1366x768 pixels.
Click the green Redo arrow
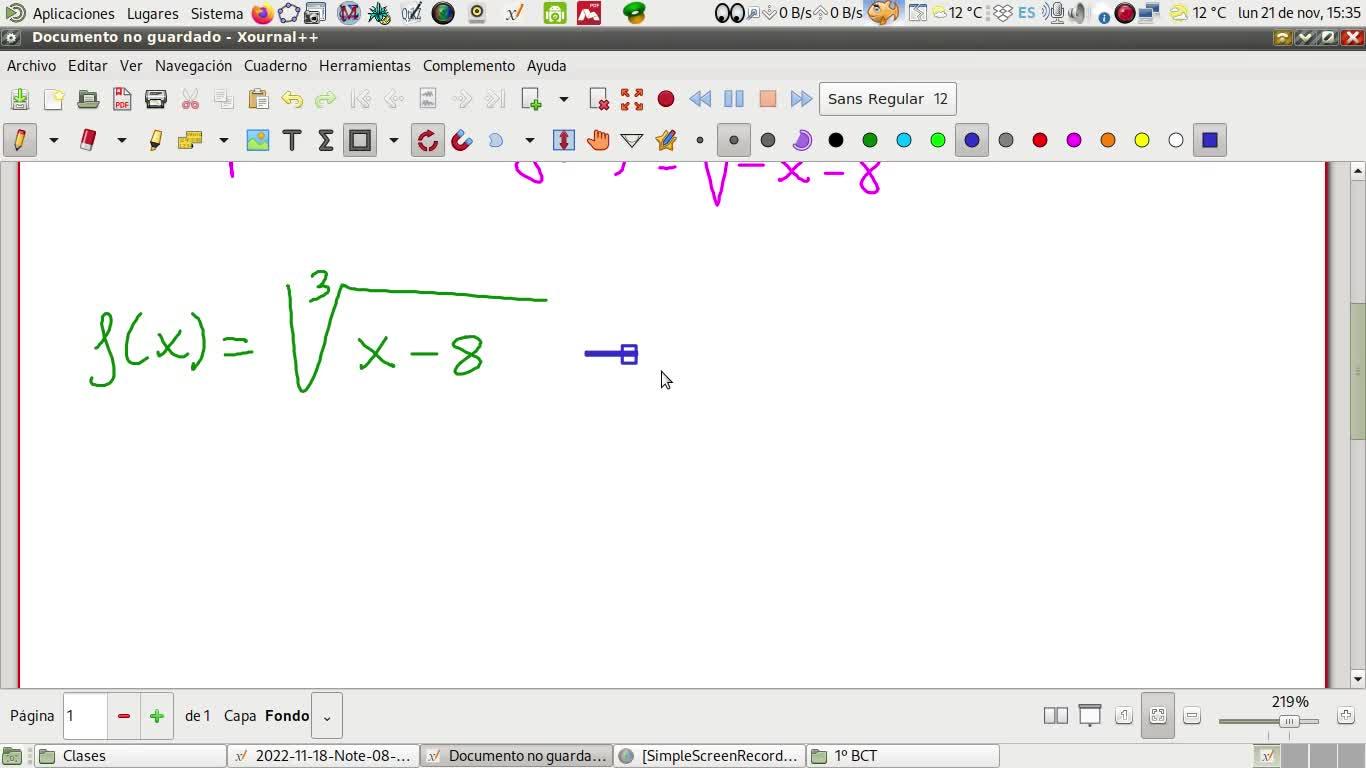[326, 99]
